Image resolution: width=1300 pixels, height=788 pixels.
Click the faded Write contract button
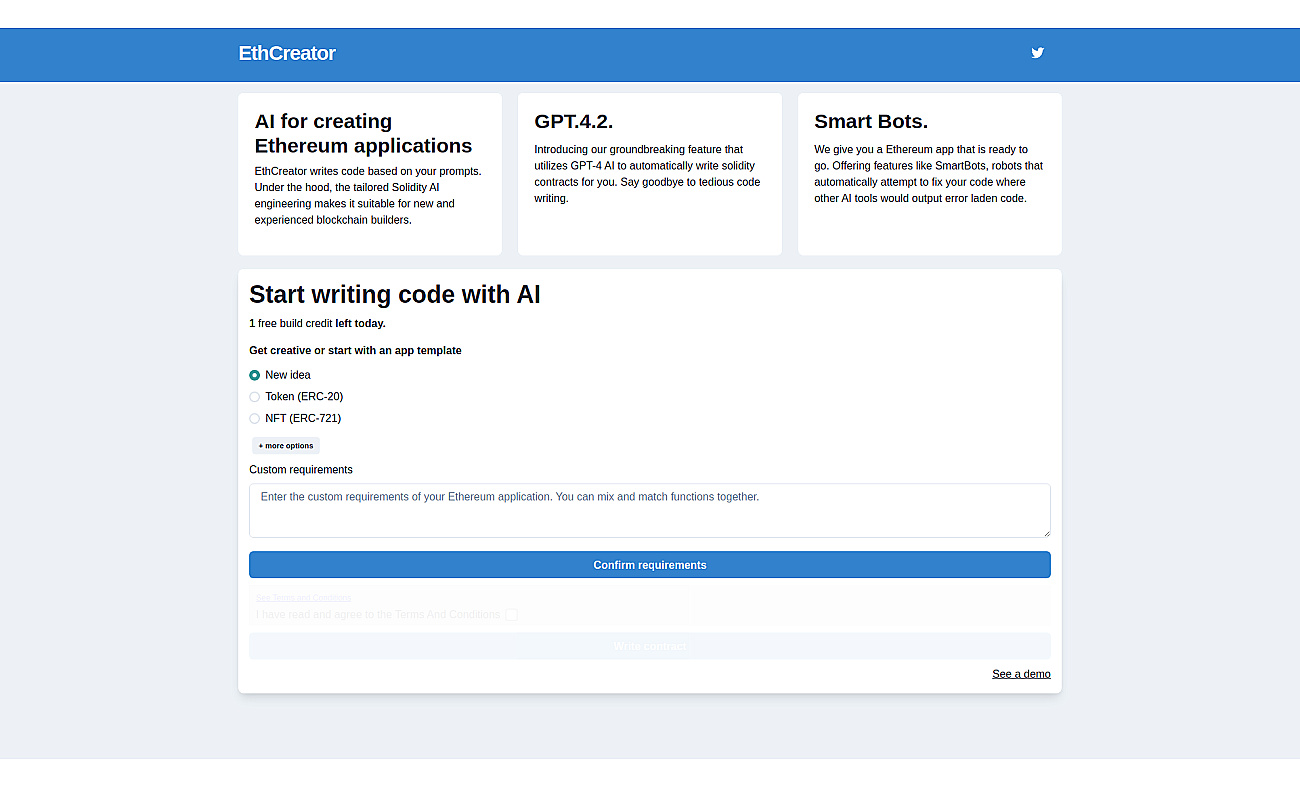tap(650, 646)
